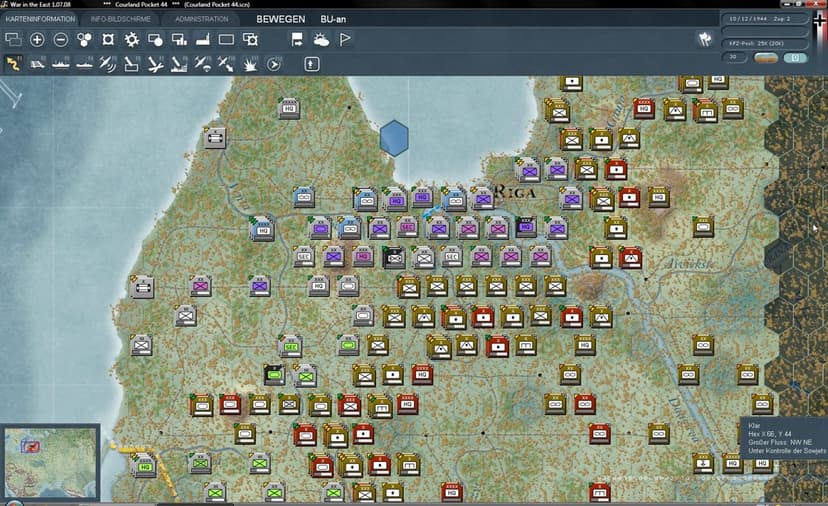Click the orange pill button under date panel

(x=765, y=57)
